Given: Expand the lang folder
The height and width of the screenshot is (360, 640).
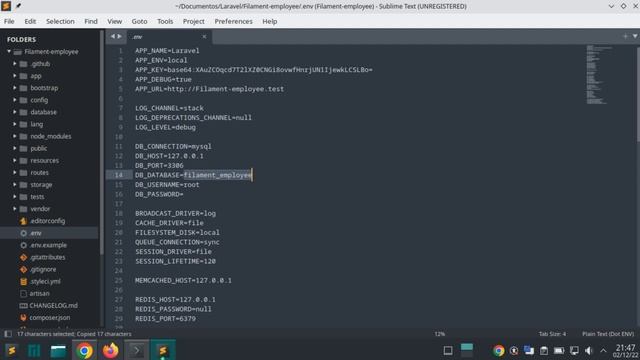Looking at the screenshot, I should pos(15,124).
